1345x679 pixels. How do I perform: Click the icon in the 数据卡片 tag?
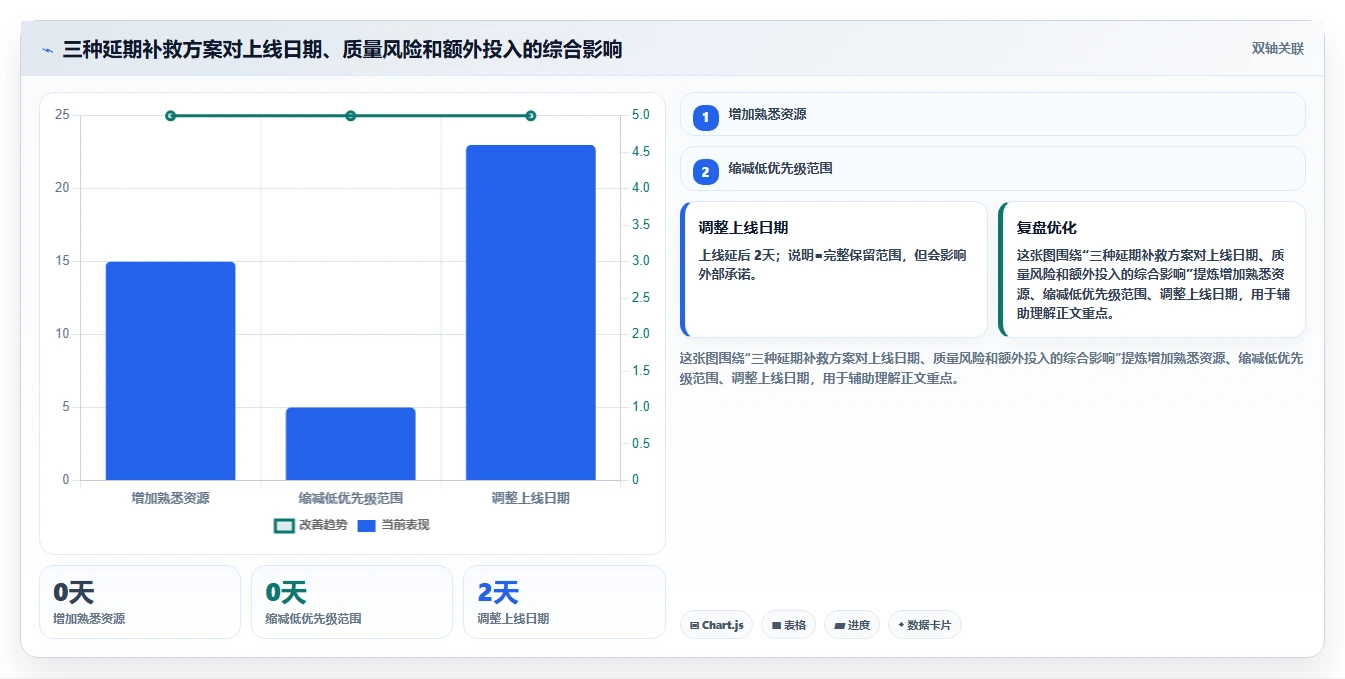(x=901, y=626)
